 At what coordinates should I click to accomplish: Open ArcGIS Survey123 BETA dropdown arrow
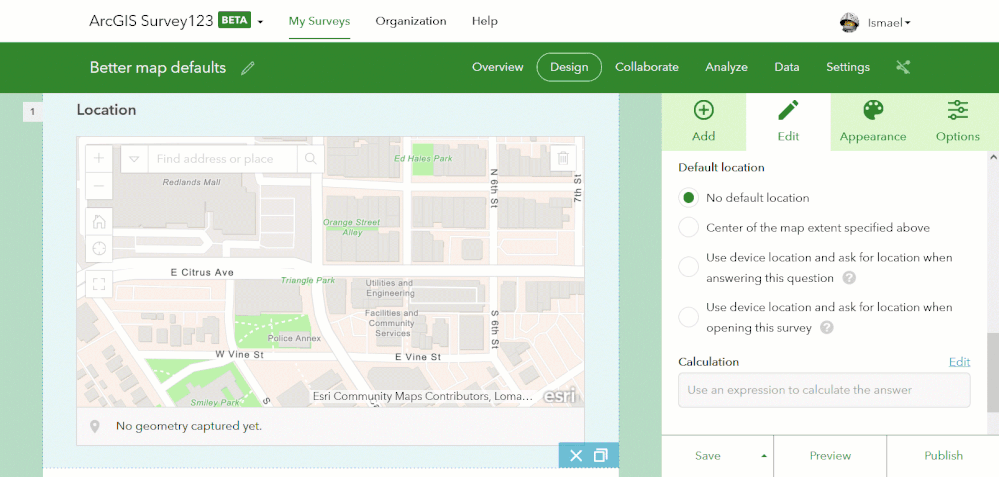pyautogui.click(x=260, y=22)
